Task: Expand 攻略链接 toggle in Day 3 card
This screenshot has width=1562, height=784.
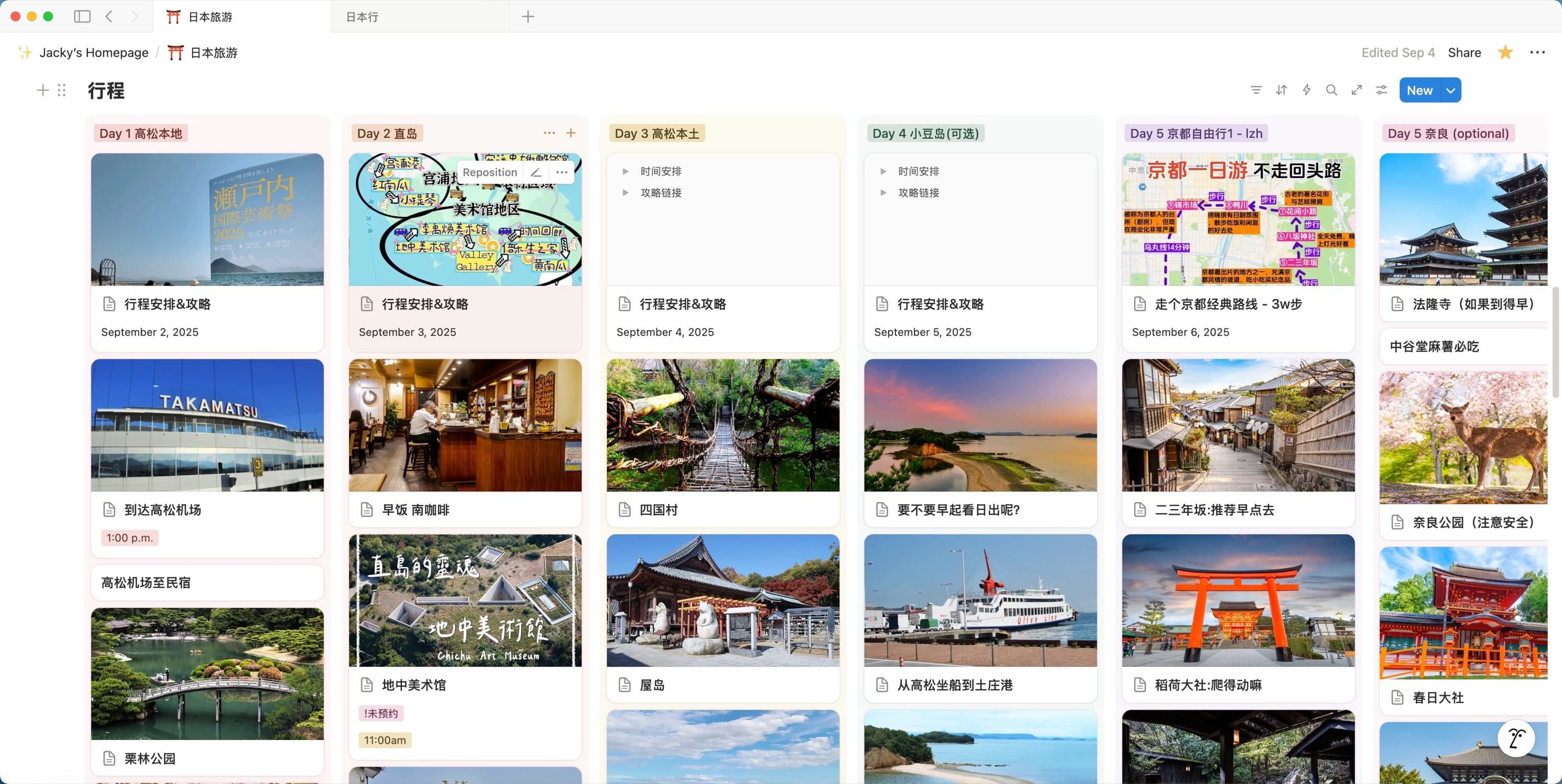Action: click(625, 193)
